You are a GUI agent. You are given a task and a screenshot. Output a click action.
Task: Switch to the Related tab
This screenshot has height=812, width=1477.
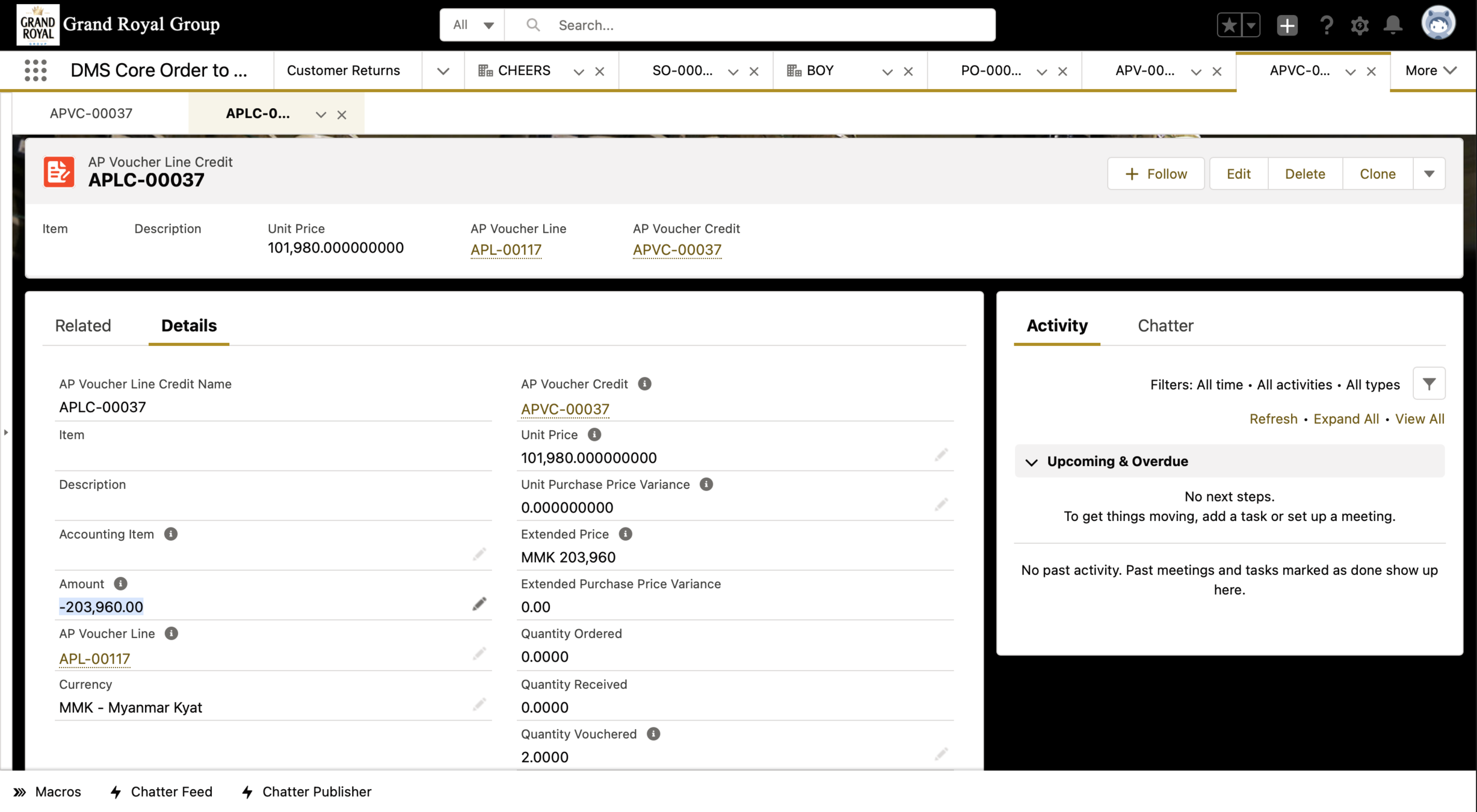tap(83, 325)
